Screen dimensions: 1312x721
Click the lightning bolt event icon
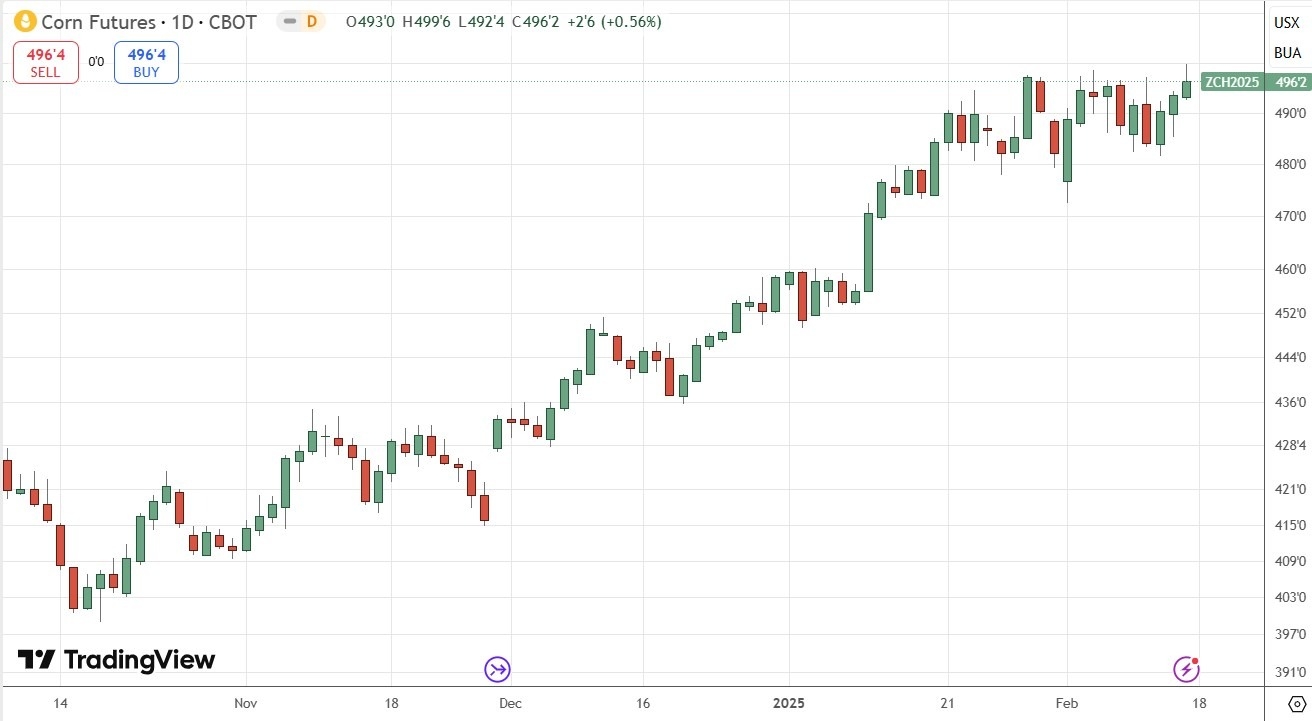click(1186, 668)
